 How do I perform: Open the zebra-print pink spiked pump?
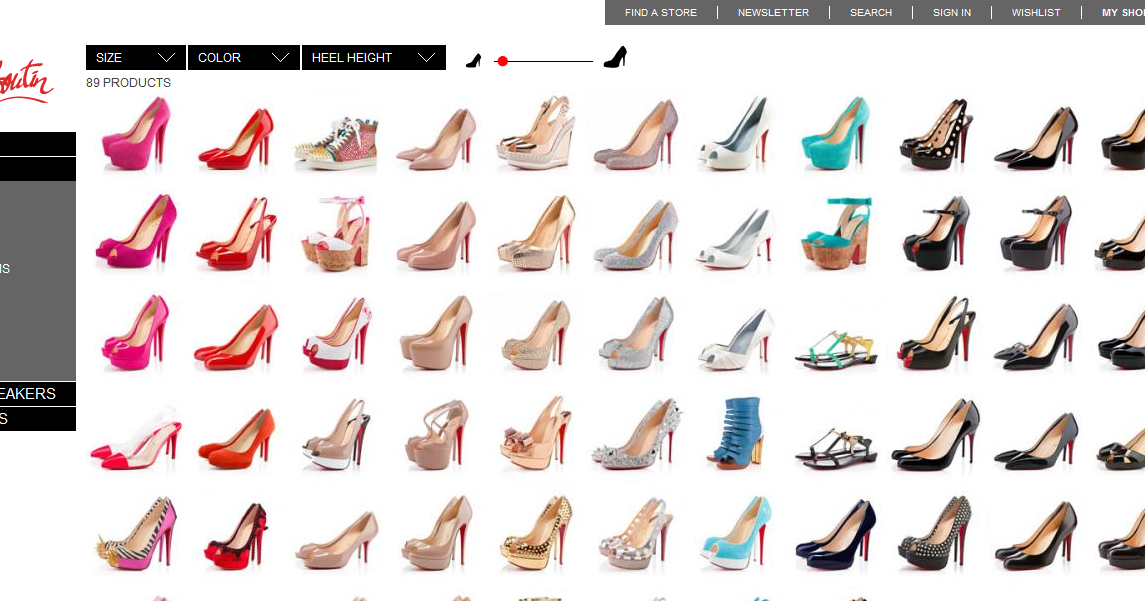137,535
